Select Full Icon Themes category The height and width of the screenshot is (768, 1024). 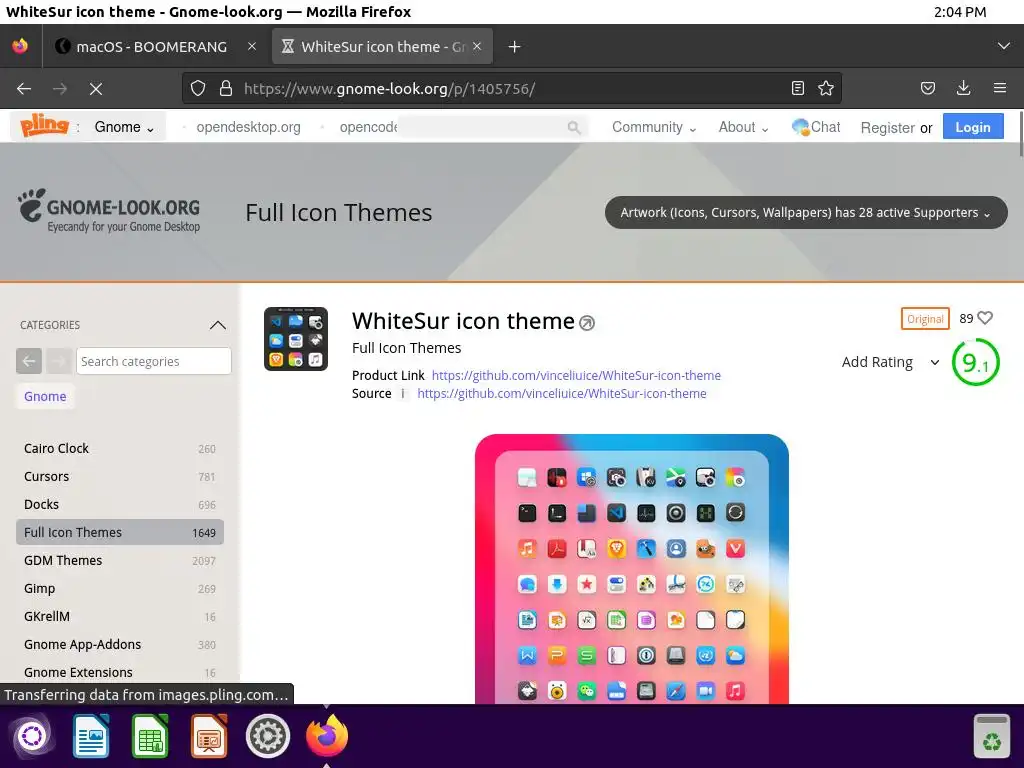[120, 532]
